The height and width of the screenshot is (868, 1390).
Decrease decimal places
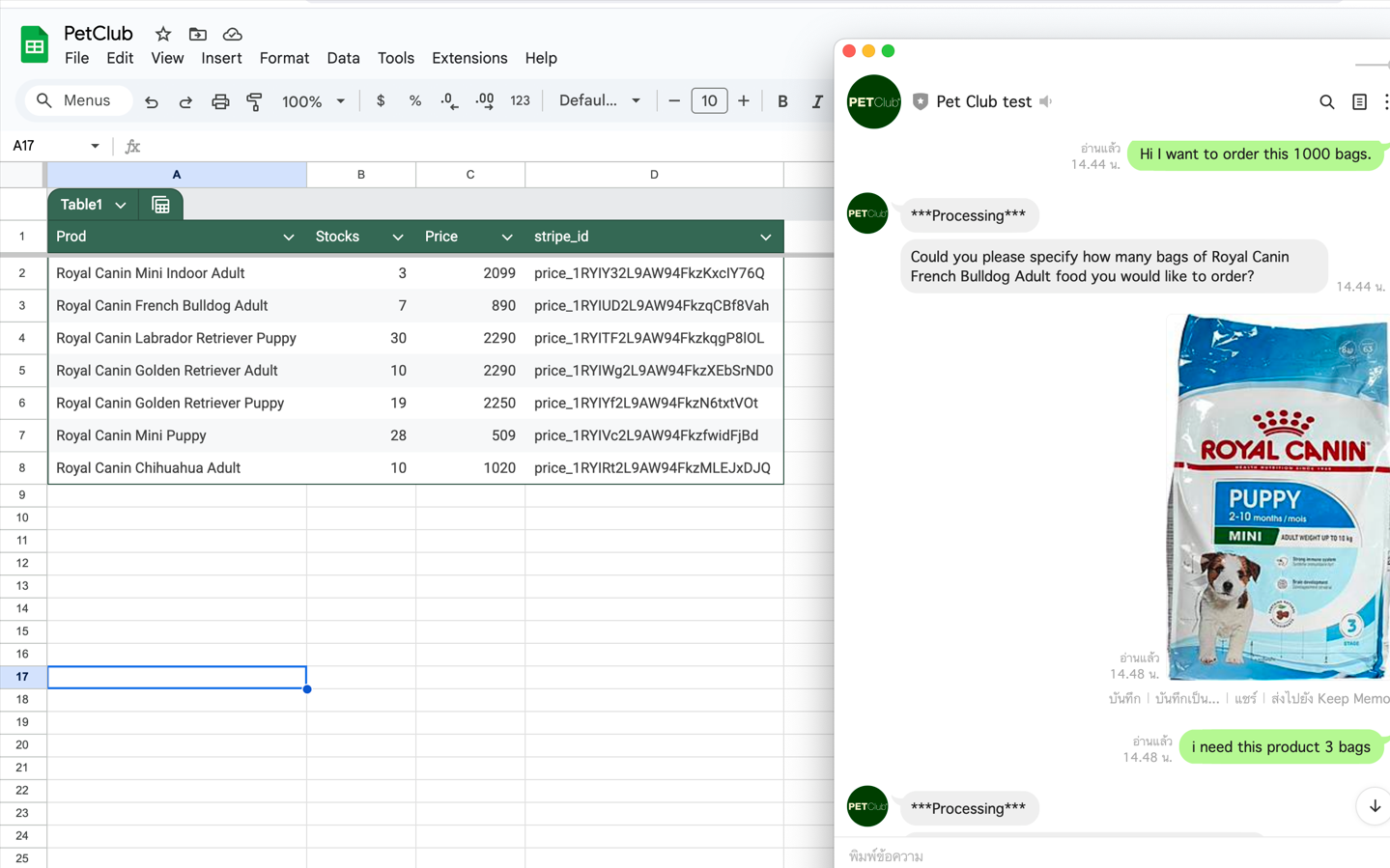point(449,100)
